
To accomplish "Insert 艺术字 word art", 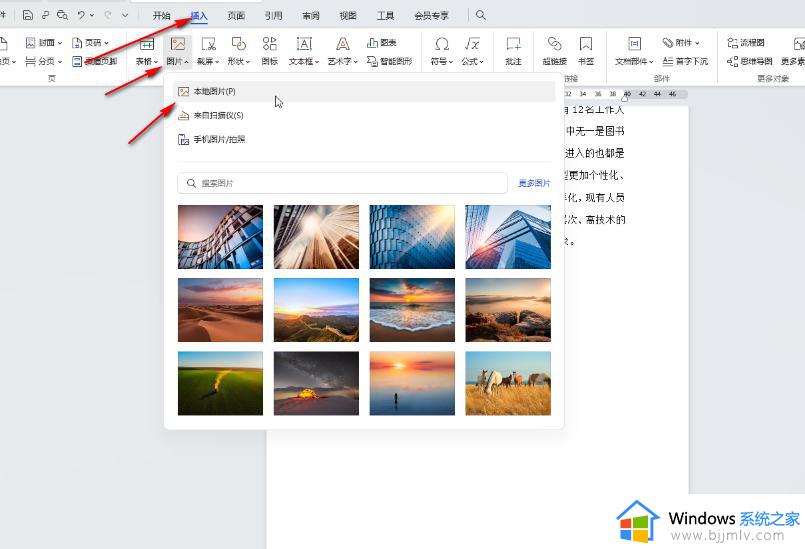I will tap(343, 51).
